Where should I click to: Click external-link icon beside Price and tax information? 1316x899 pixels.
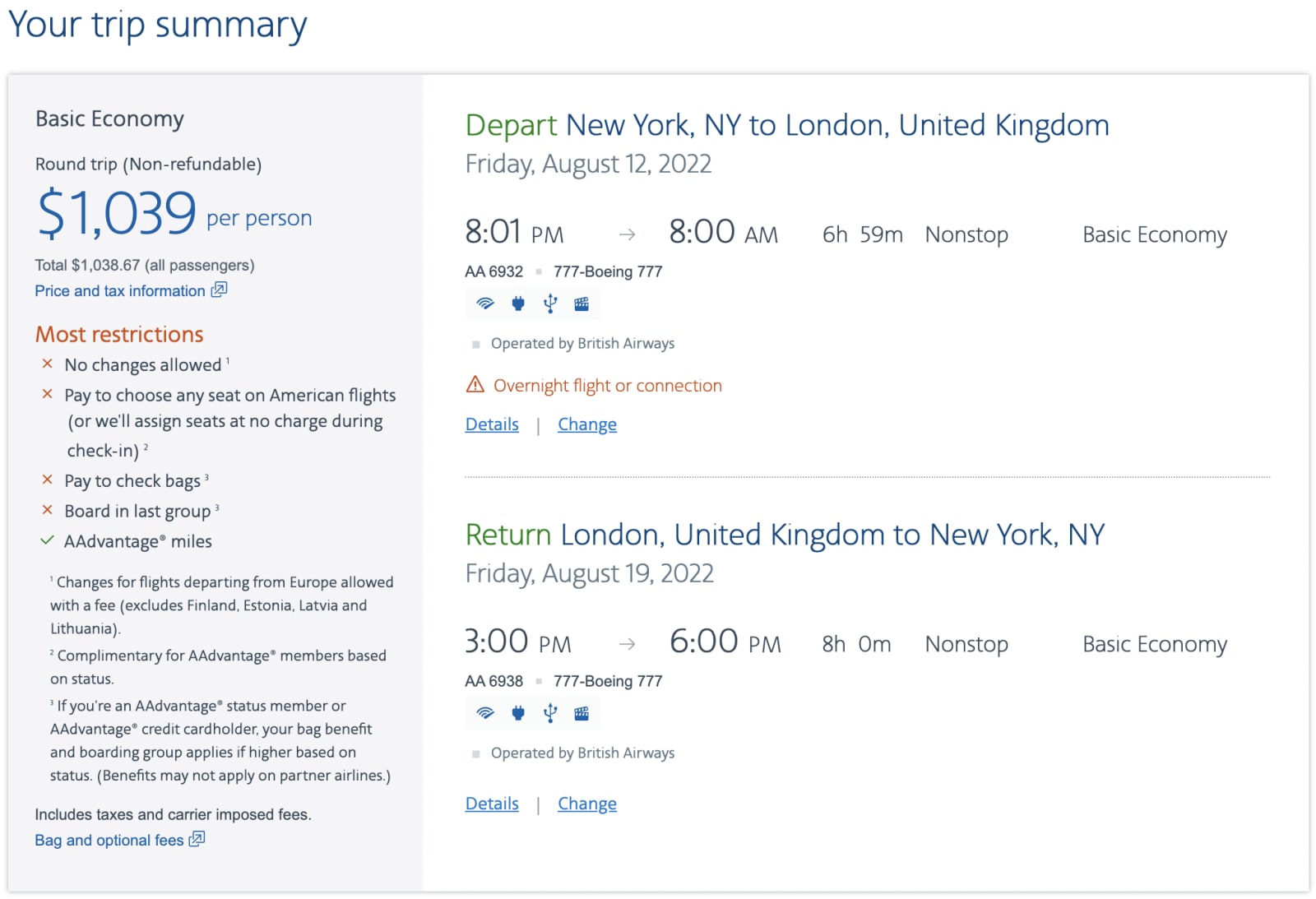(219, 290)
